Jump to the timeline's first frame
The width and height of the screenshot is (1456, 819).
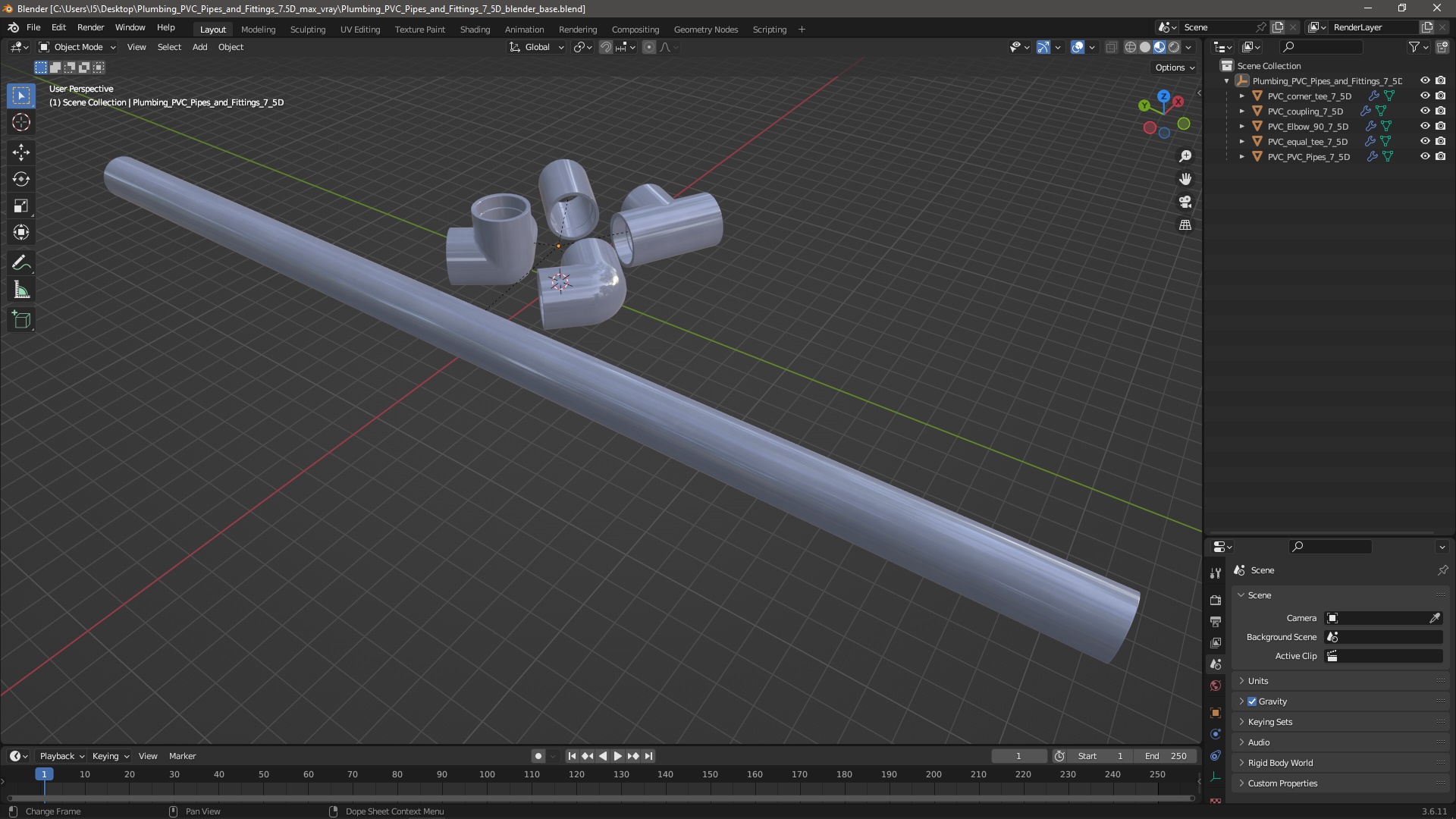point(572,756)
